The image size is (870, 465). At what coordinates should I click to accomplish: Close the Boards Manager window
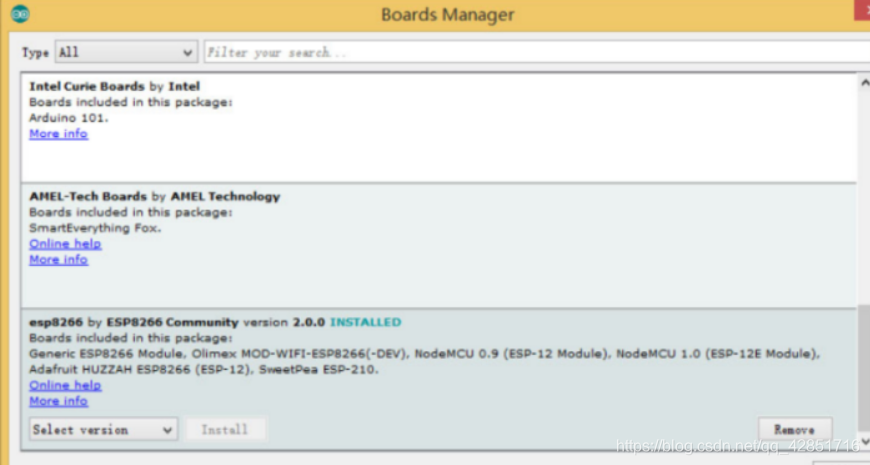click(x=862, y=10)
